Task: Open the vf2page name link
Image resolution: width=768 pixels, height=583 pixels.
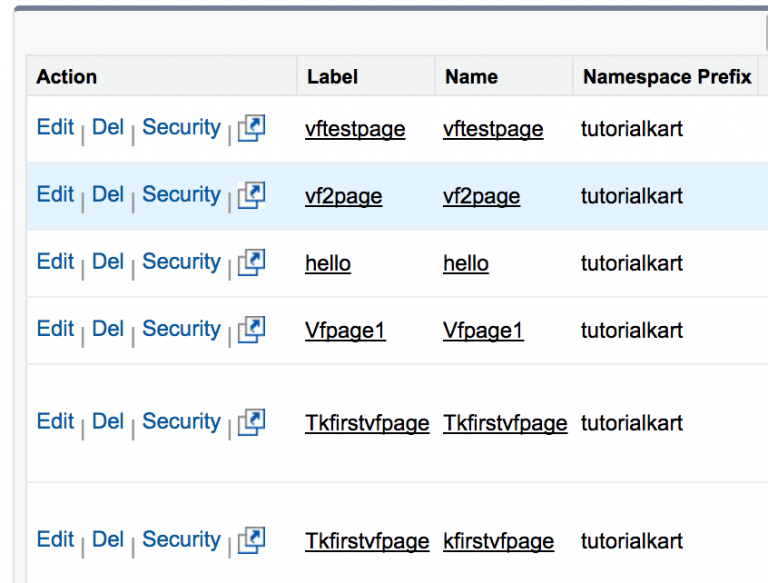Action: pyautogui.click(x=481, y=196)
